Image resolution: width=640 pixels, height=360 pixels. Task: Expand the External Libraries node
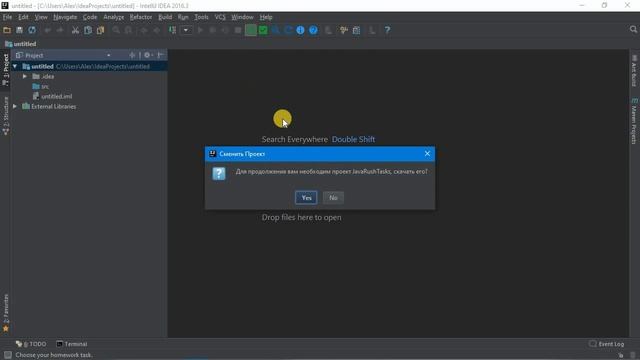pos(15,106)
